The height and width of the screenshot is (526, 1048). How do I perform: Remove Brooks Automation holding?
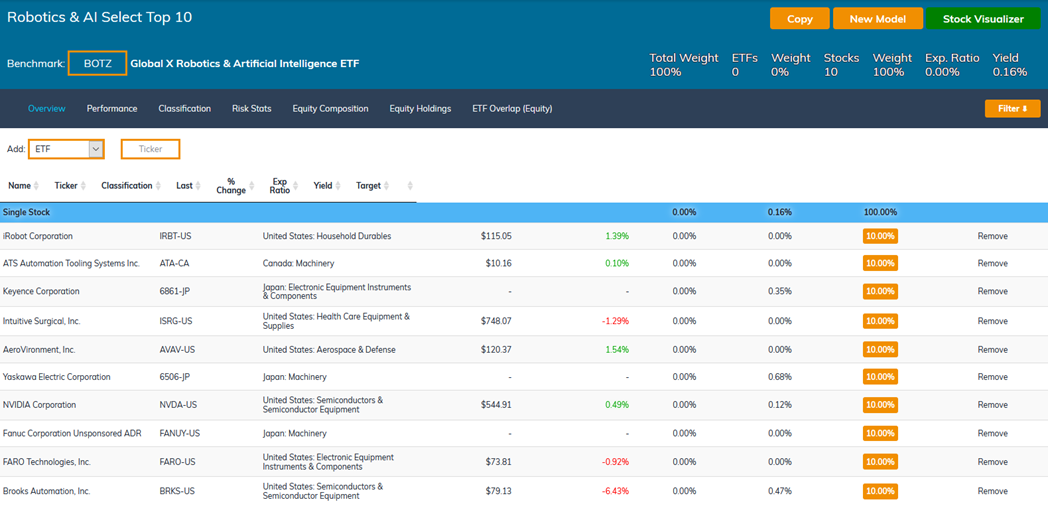click(993, 491)
